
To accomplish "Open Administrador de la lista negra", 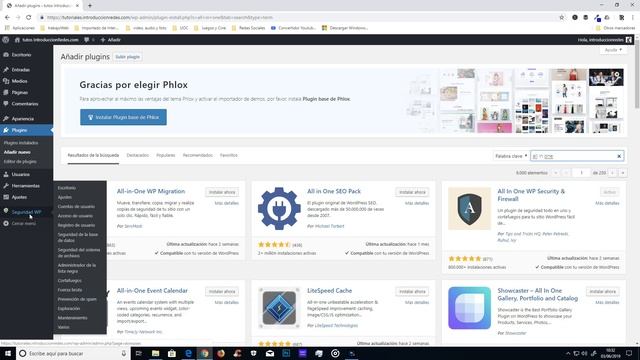I will tap(77, 268).
